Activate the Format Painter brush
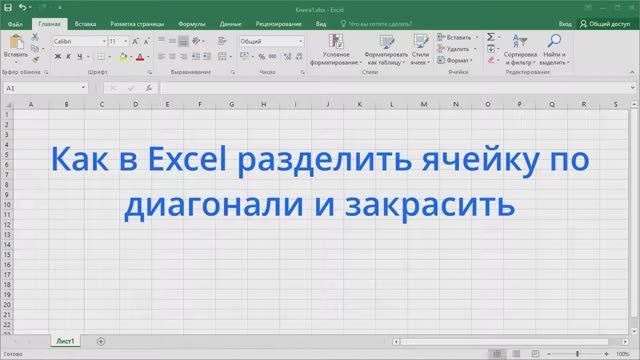Viewport: 640px width, 360px height. 35,60
